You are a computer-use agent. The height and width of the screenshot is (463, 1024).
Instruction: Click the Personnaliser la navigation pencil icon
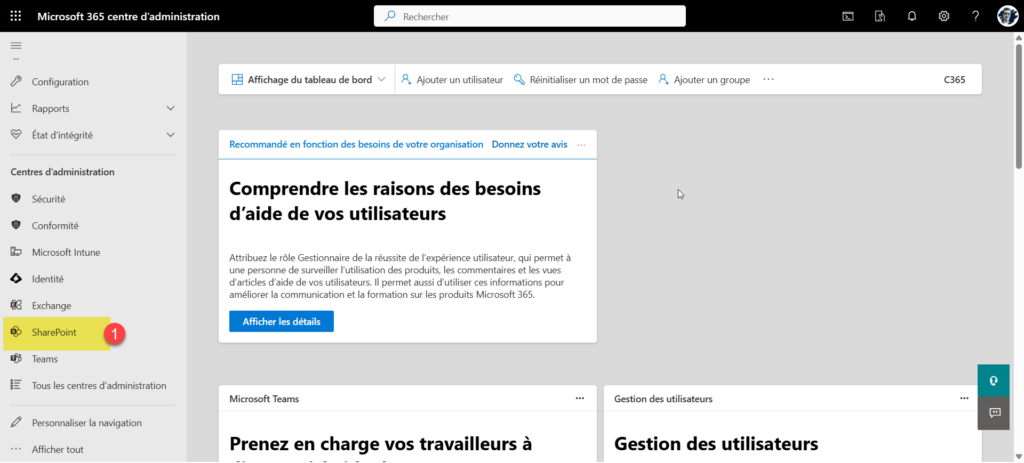[x=16, y=423]
